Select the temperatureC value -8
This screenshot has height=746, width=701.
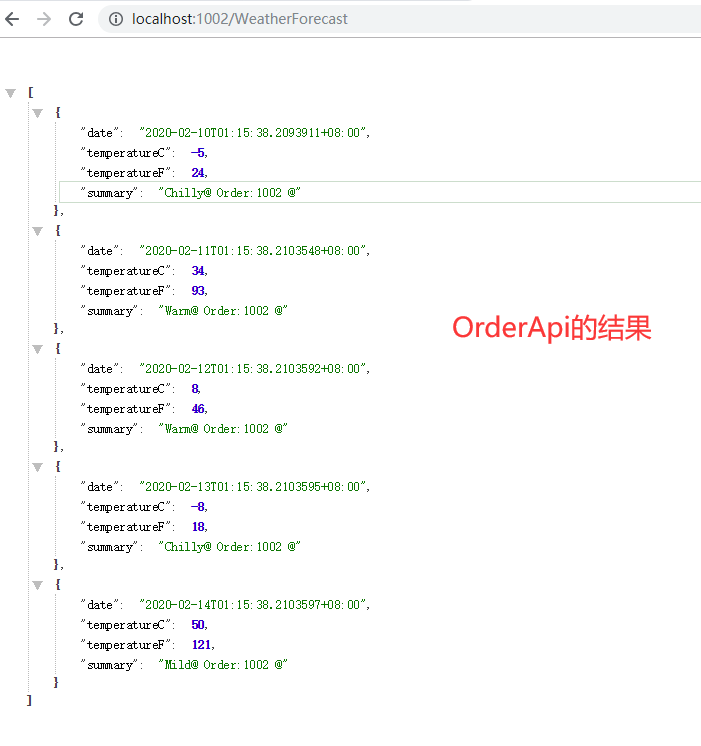198,507
